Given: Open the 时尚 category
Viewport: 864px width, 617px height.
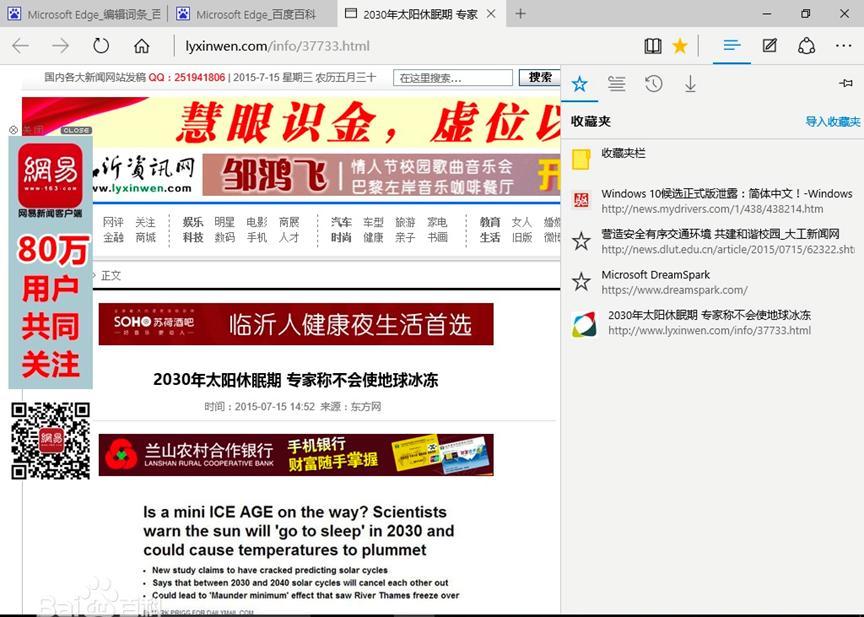Looking at the screenshot, I should (x=341, y=237).
